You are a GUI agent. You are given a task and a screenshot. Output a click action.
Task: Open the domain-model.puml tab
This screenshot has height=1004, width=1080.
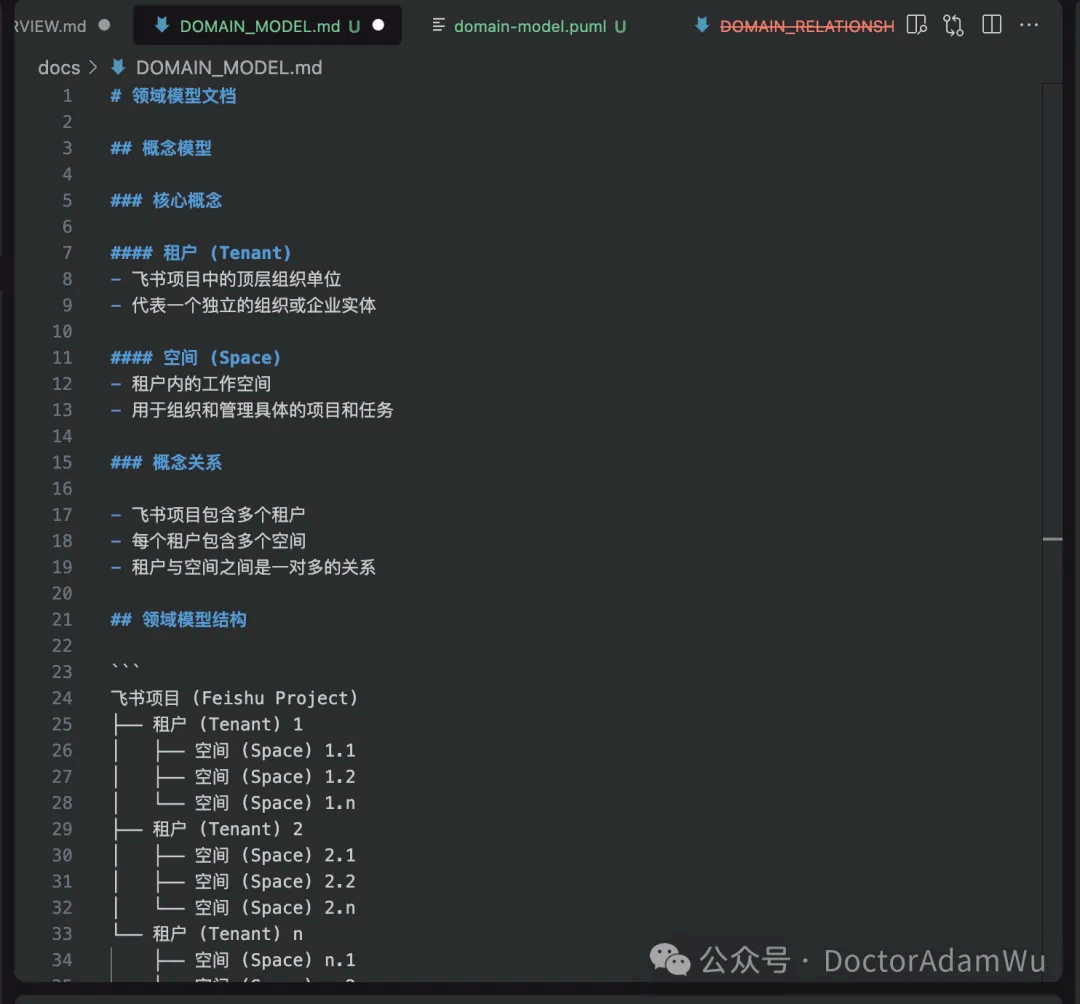[528, 26]
